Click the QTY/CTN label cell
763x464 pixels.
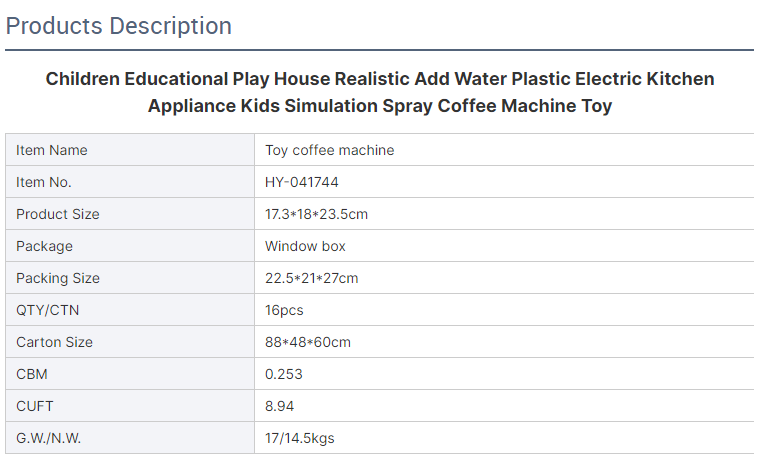[x=130, y=310]
